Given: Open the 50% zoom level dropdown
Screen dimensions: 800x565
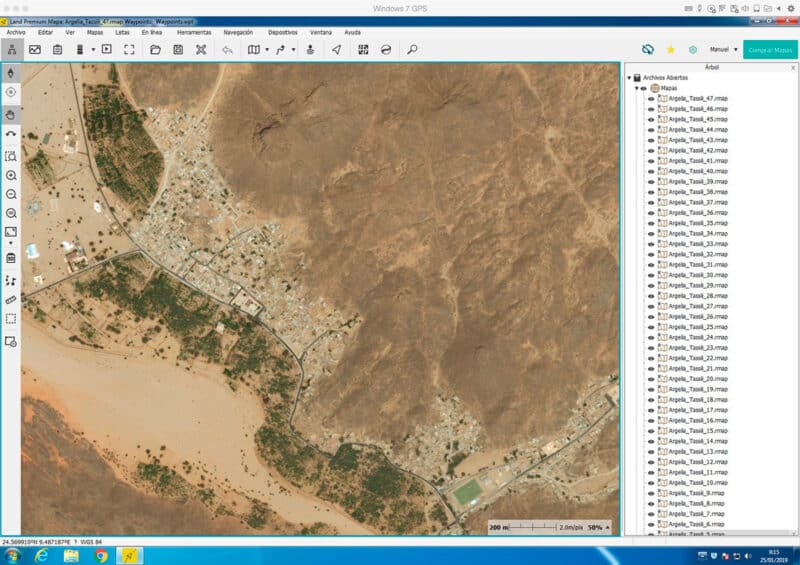Looking at the screenshot, I should point(599,527).
